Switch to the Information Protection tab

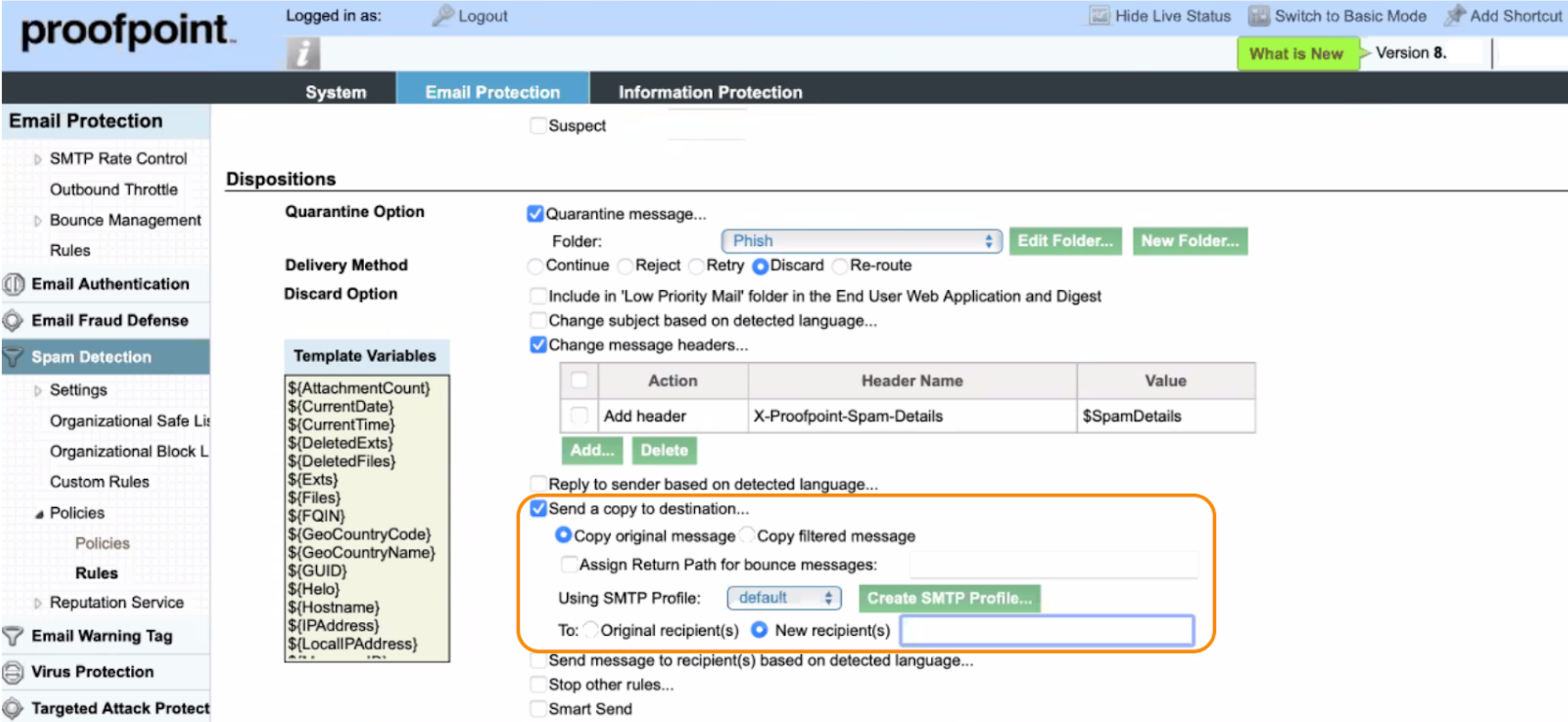click(710, 92)
